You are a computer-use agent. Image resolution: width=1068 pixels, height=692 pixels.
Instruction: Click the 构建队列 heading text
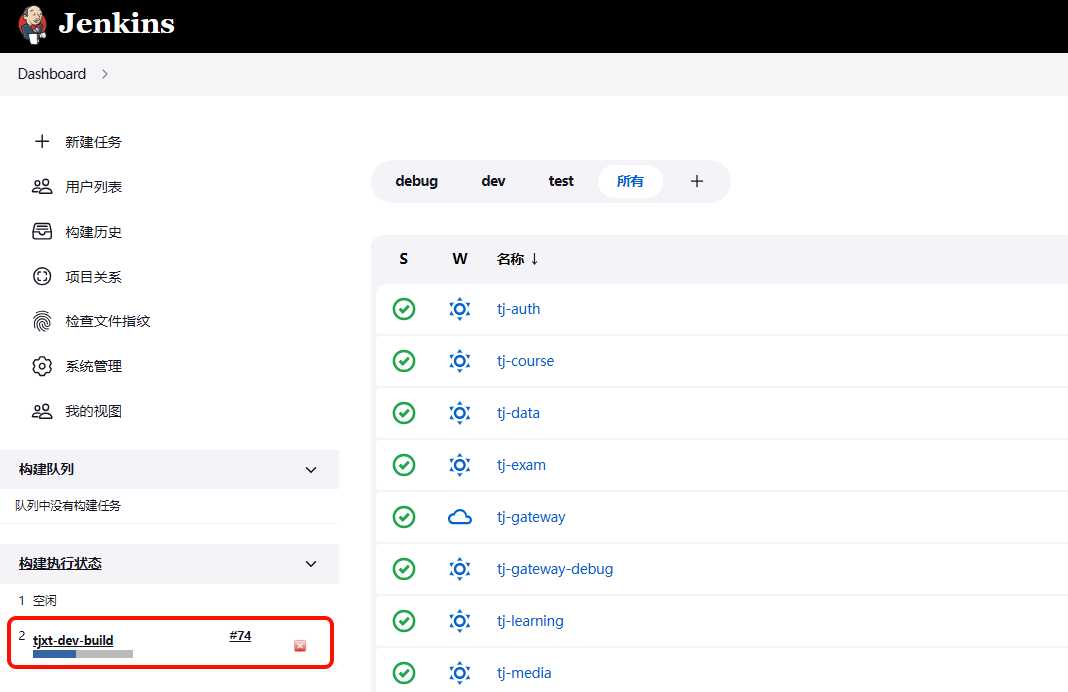pos(46,469)
